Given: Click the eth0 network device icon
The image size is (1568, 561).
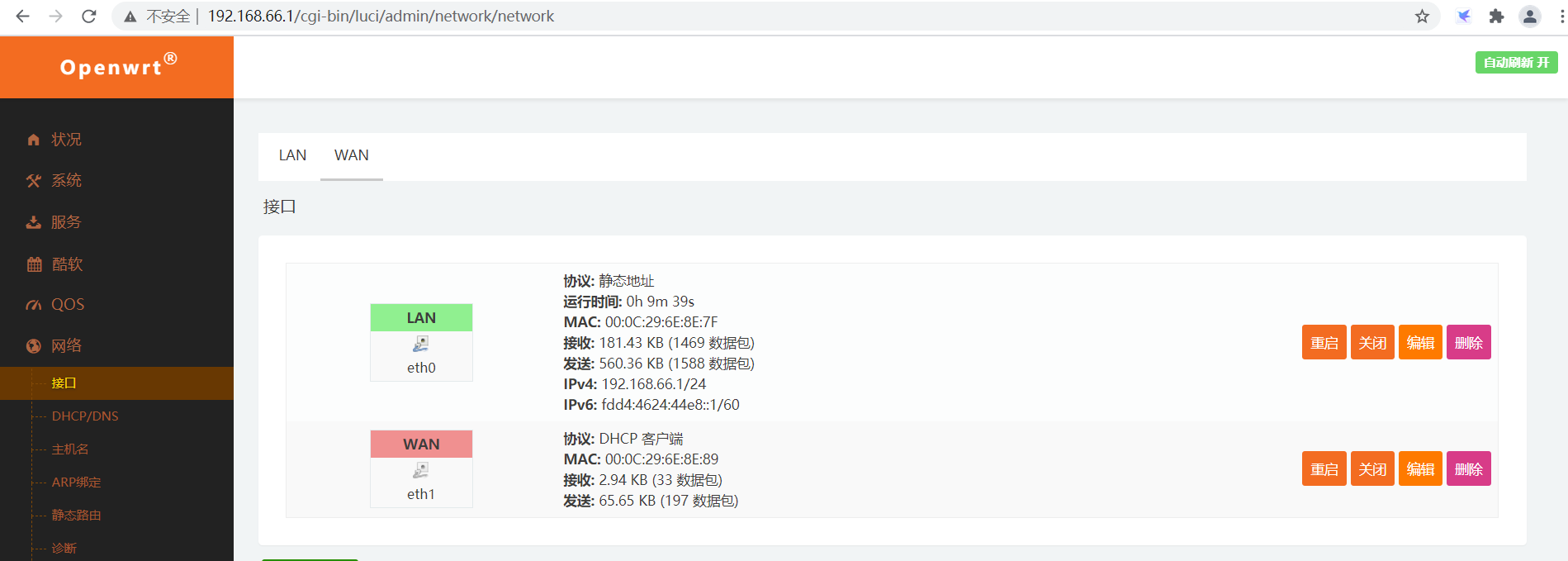Looking at the screenshot, I should [421, 344].
